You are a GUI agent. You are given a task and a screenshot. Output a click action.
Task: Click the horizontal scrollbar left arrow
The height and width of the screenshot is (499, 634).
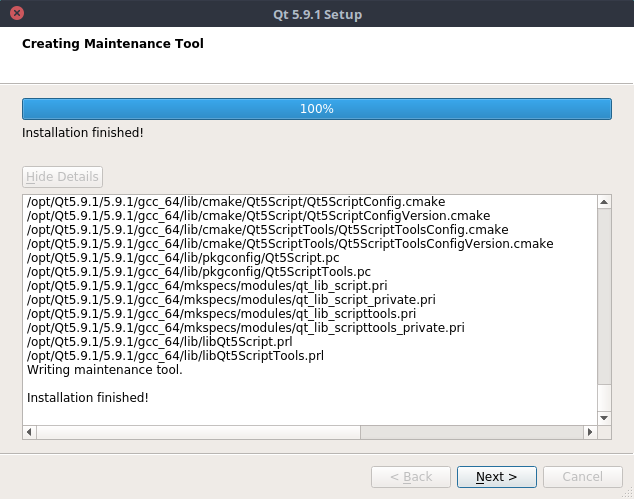[29, 432]
